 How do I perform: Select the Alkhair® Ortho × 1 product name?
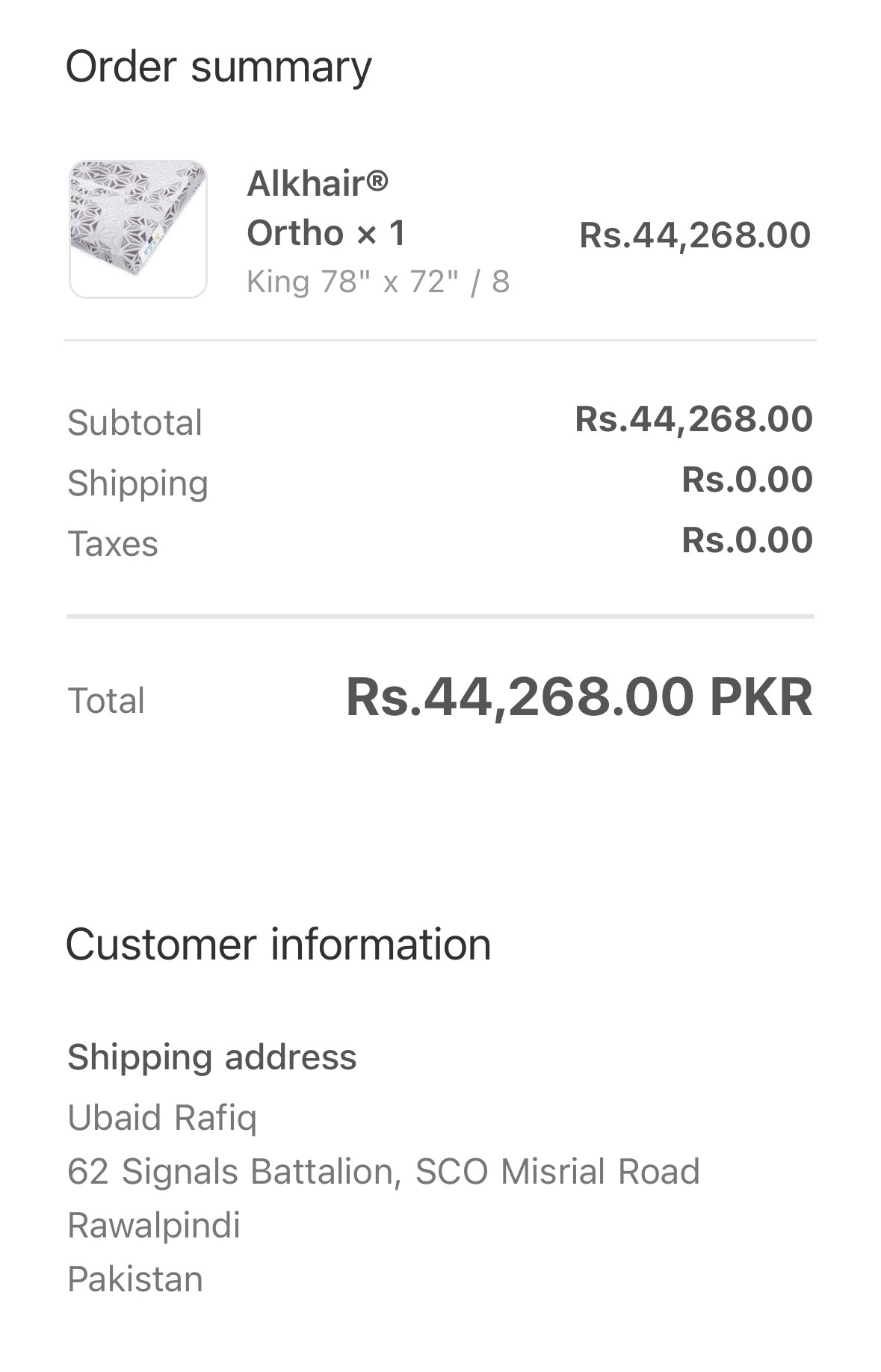(326, 208)
